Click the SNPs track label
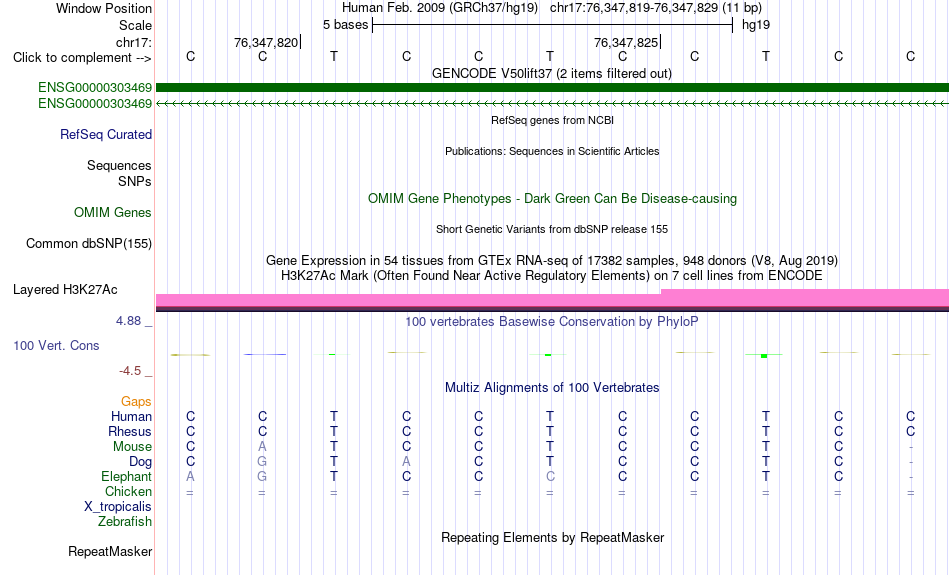The width and height of the screenshot is (950, 575). click(135, 181)
